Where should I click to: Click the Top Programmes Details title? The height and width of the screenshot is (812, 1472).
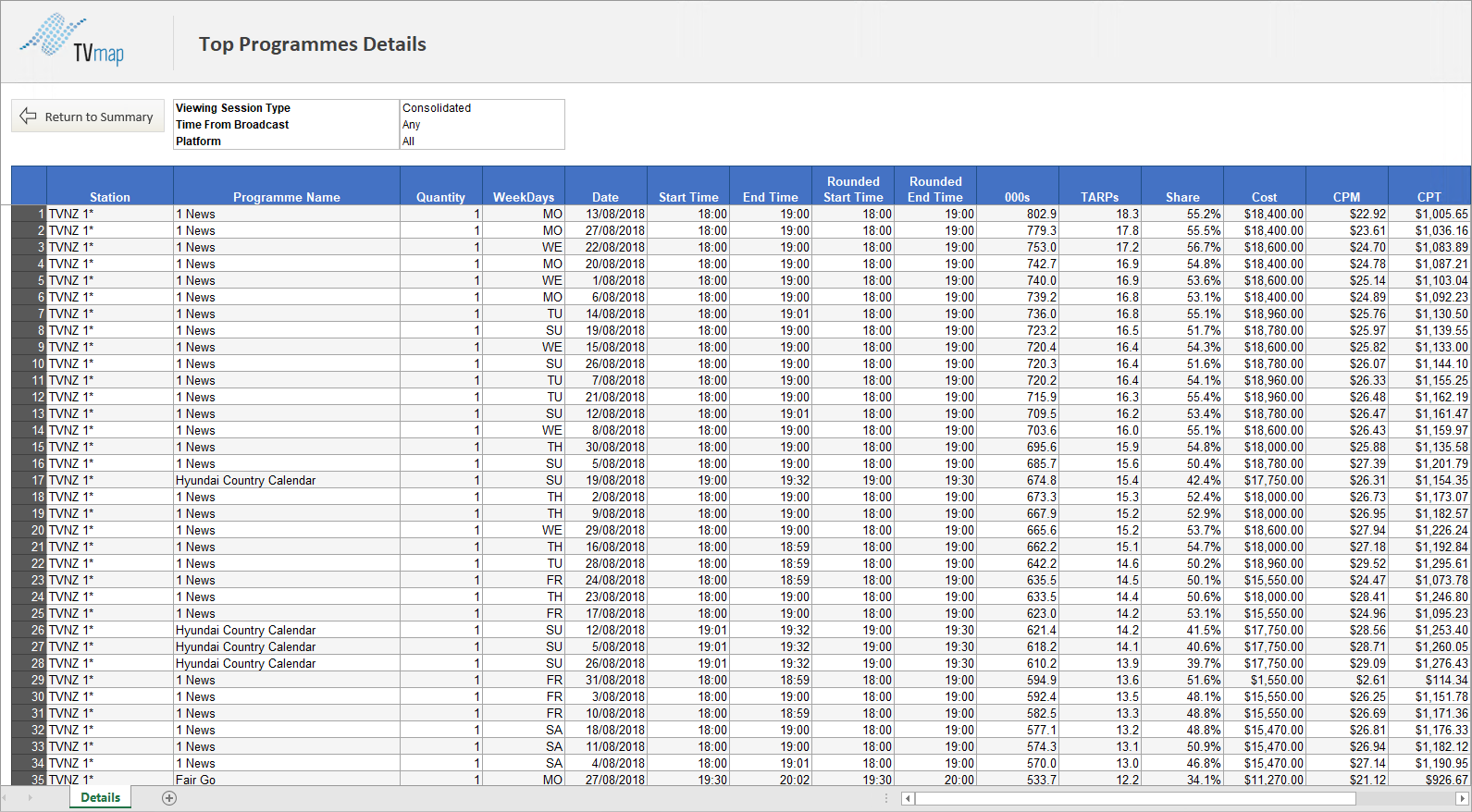pos(313,44)
